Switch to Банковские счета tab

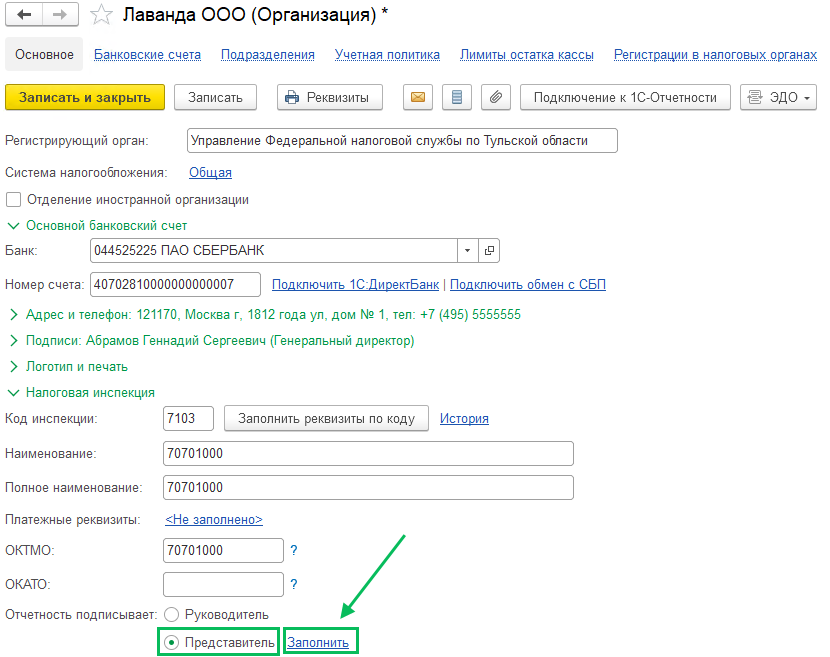coord(147,55)
